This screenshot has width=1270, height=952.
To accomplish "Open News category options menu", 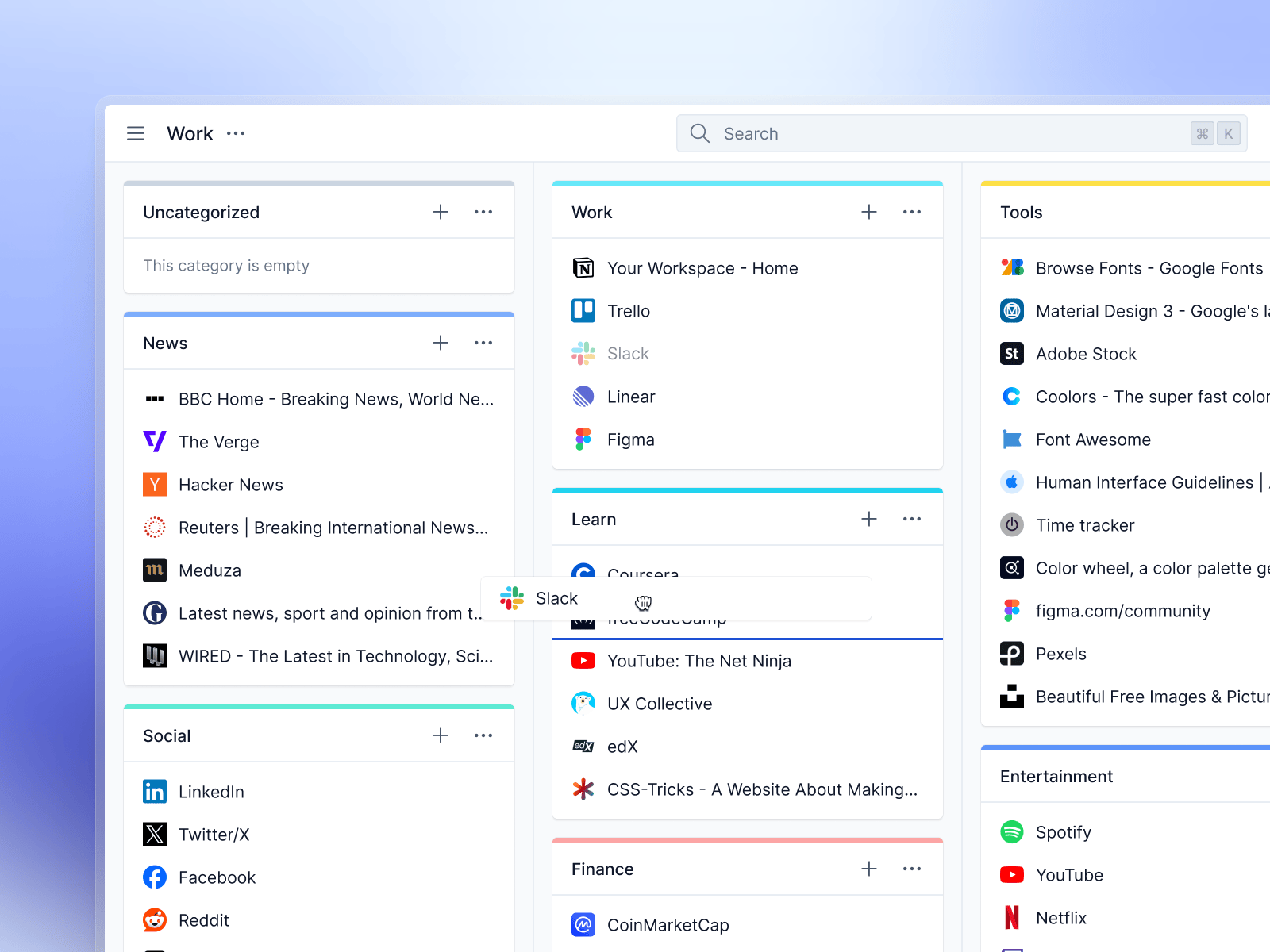I will pos(483,343).
